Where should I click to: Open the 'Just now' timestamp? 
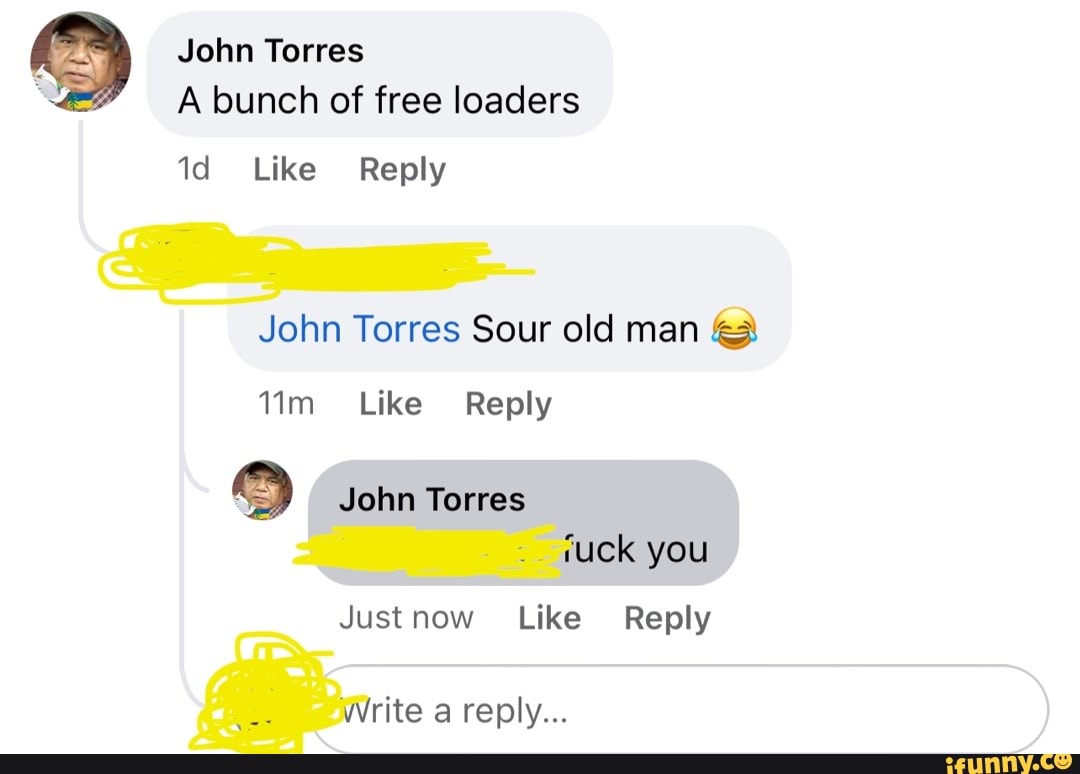406,618
